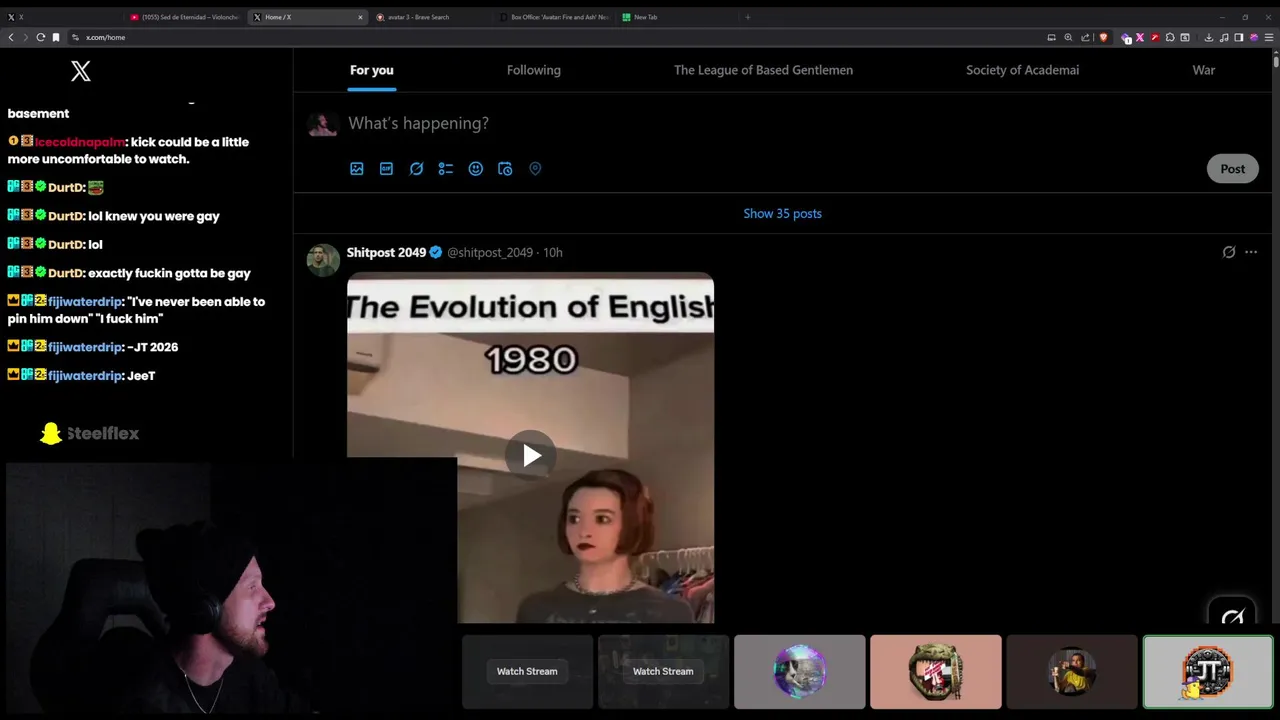Open the Brave profile avatar icon
This screenshot has height=720, width=1280.
point(1254,37)
